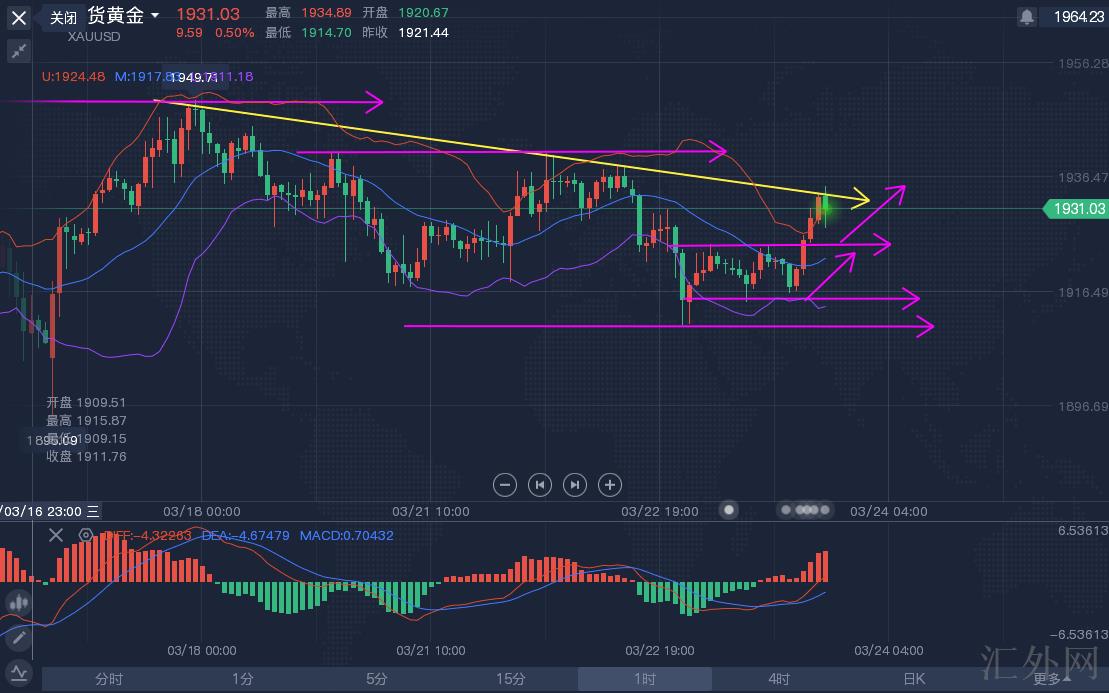The image size is (1109, 693).
Task: Click the 6.53613 MACD scale value
Action: 1083,530
